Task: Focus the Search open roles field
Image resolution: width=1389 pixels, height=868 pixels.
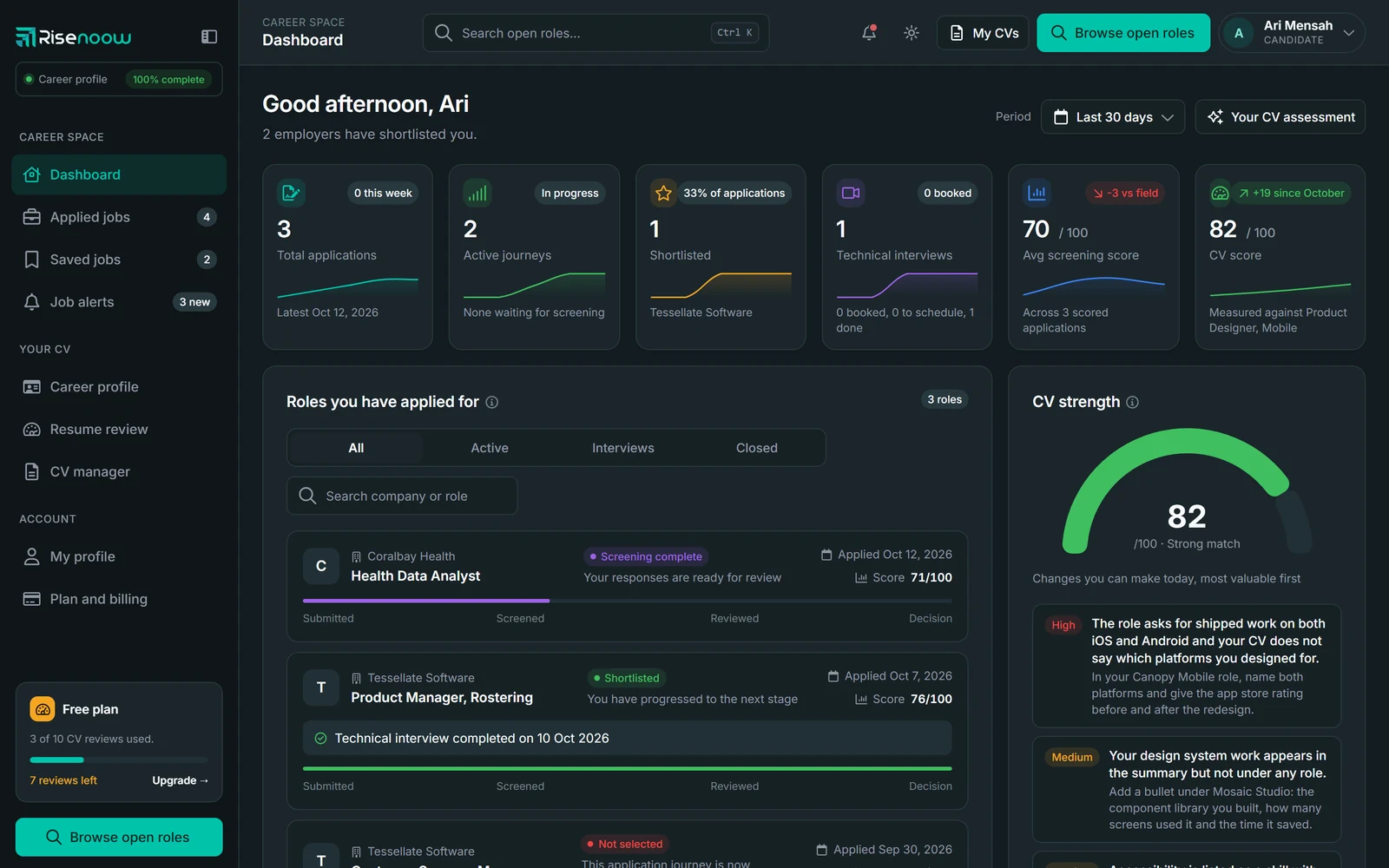Action: 596,33
